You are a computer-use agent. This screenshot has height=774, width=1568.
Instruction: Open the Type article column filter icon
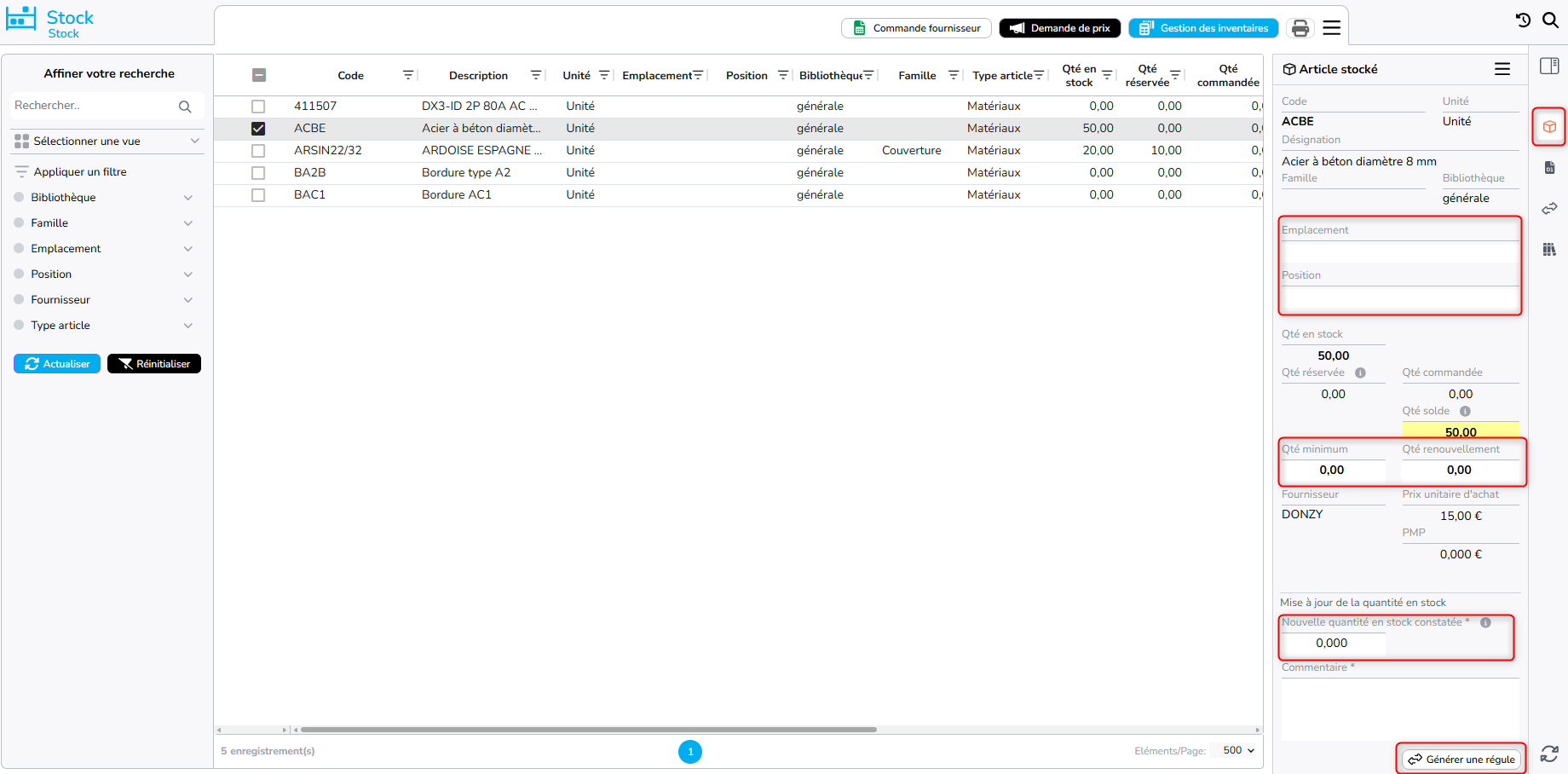[x=1039, y=75]
